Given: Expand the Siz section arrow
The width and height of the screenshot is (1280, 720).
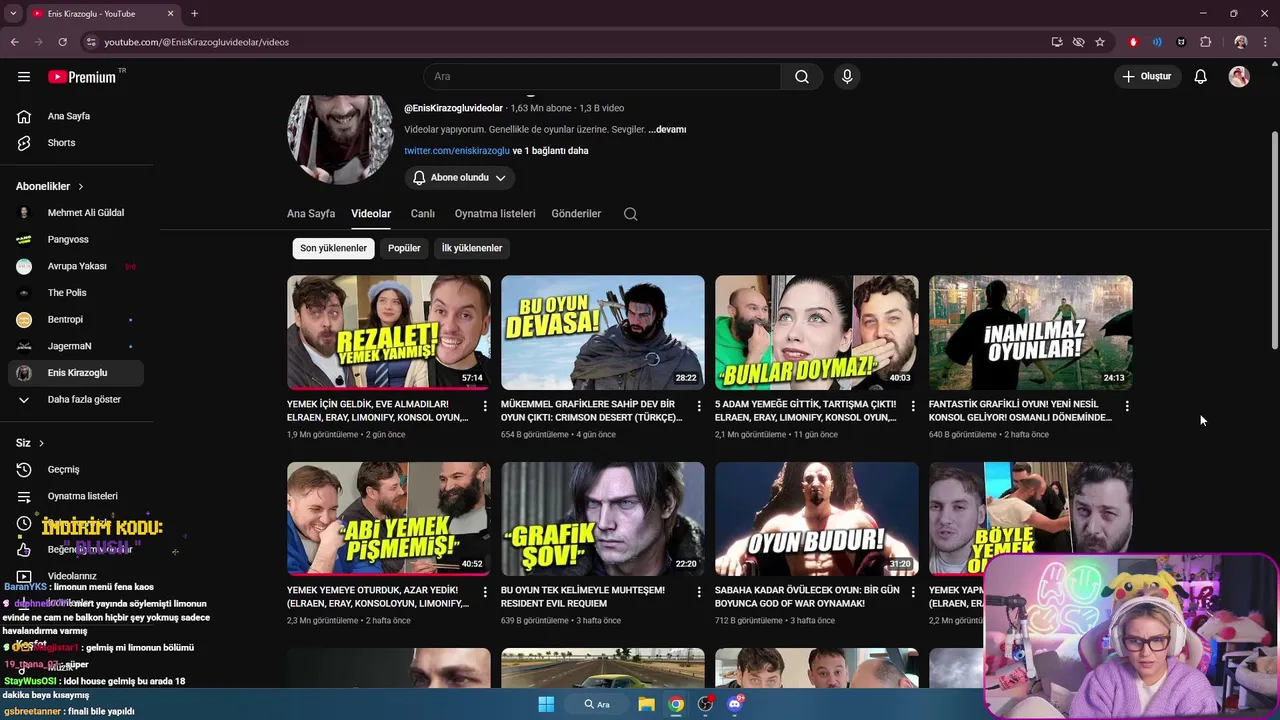Looking at the screenshot, I should click(x=41, y=443).
